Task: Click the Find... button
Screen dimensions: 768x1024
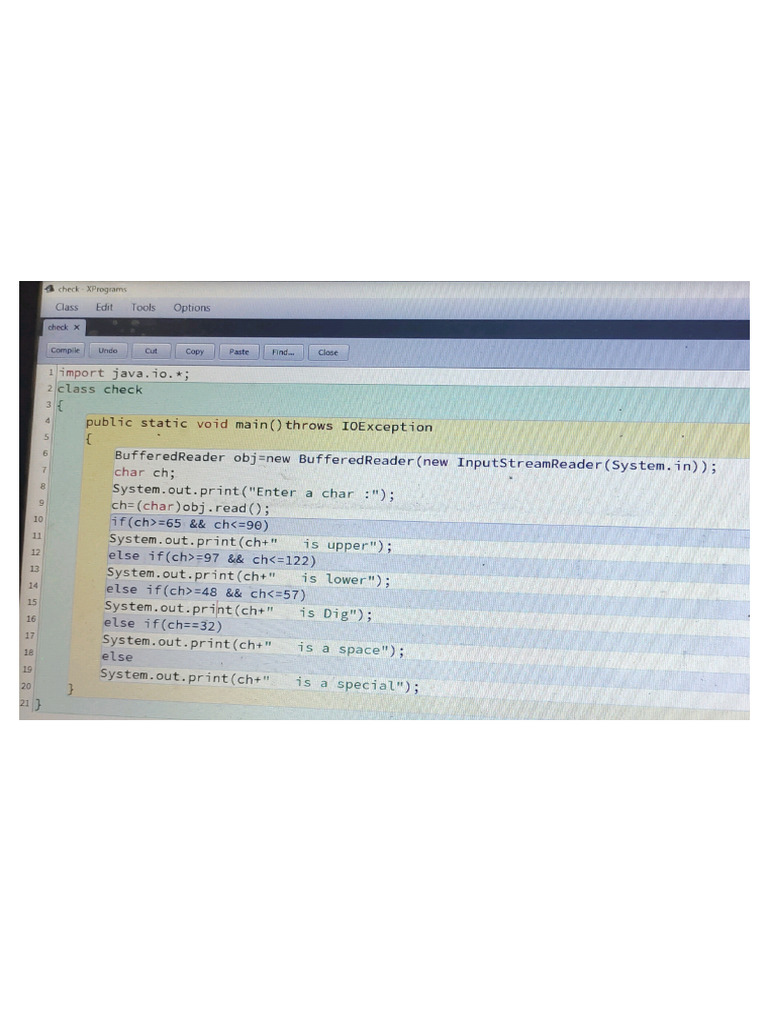Action: (283, 352)
